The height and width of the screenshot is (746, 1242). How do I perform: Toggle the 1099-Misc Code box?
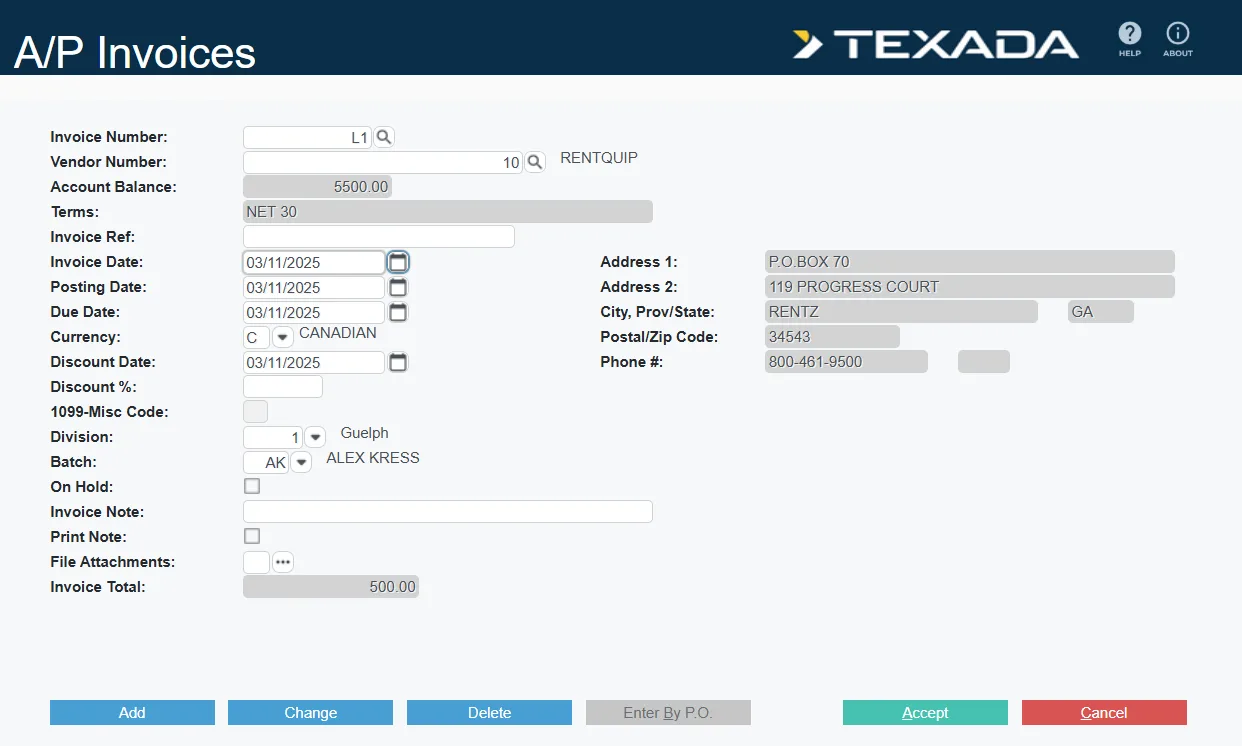[x=255, y=412]
